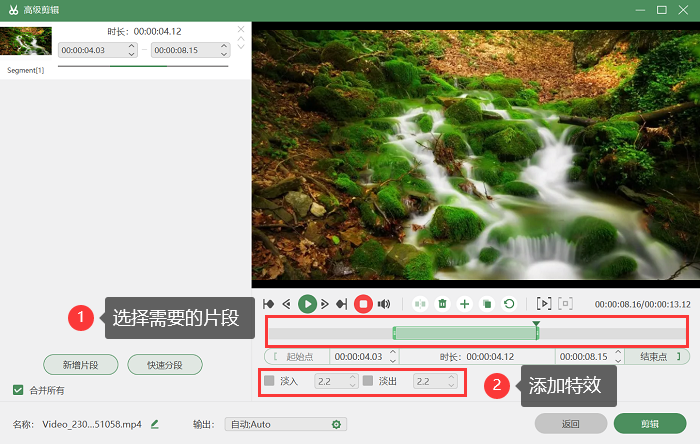Click the green selected timeline region
The width and height of the screenshot is (700, 444).
click(x=466, y=333)
